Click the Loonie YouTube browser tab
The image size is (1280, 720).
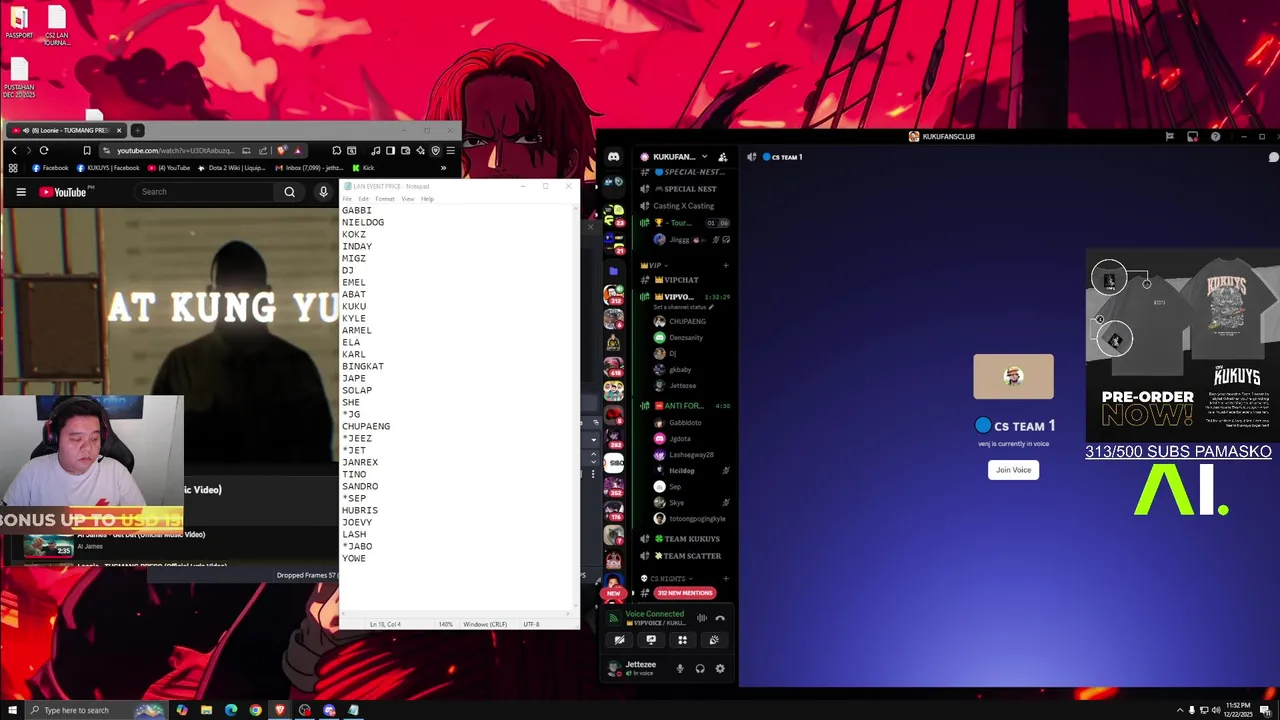click(x=65, y=130)
